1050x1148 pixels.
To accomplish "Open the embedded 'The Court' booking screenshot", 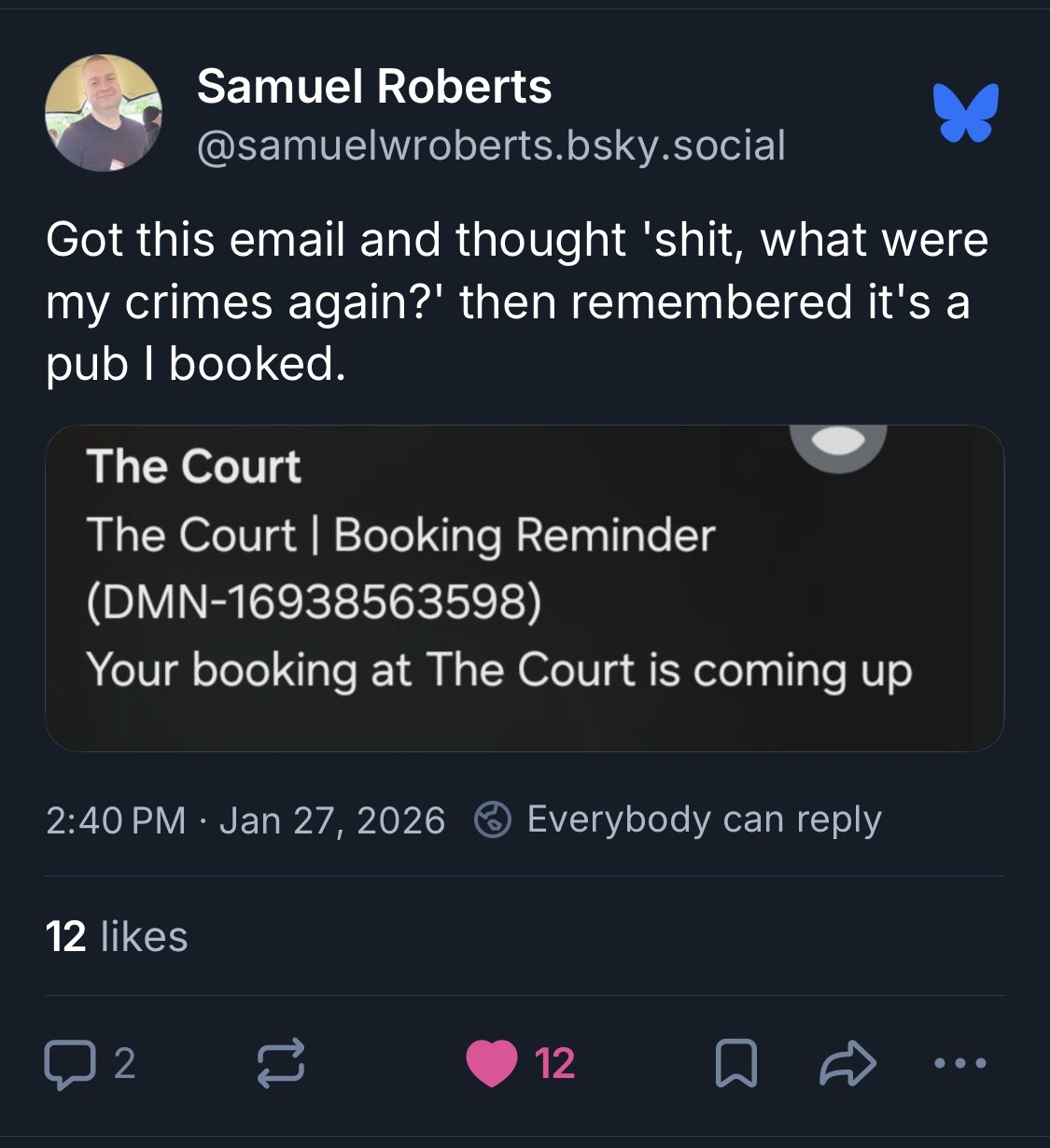I will 525,586.
